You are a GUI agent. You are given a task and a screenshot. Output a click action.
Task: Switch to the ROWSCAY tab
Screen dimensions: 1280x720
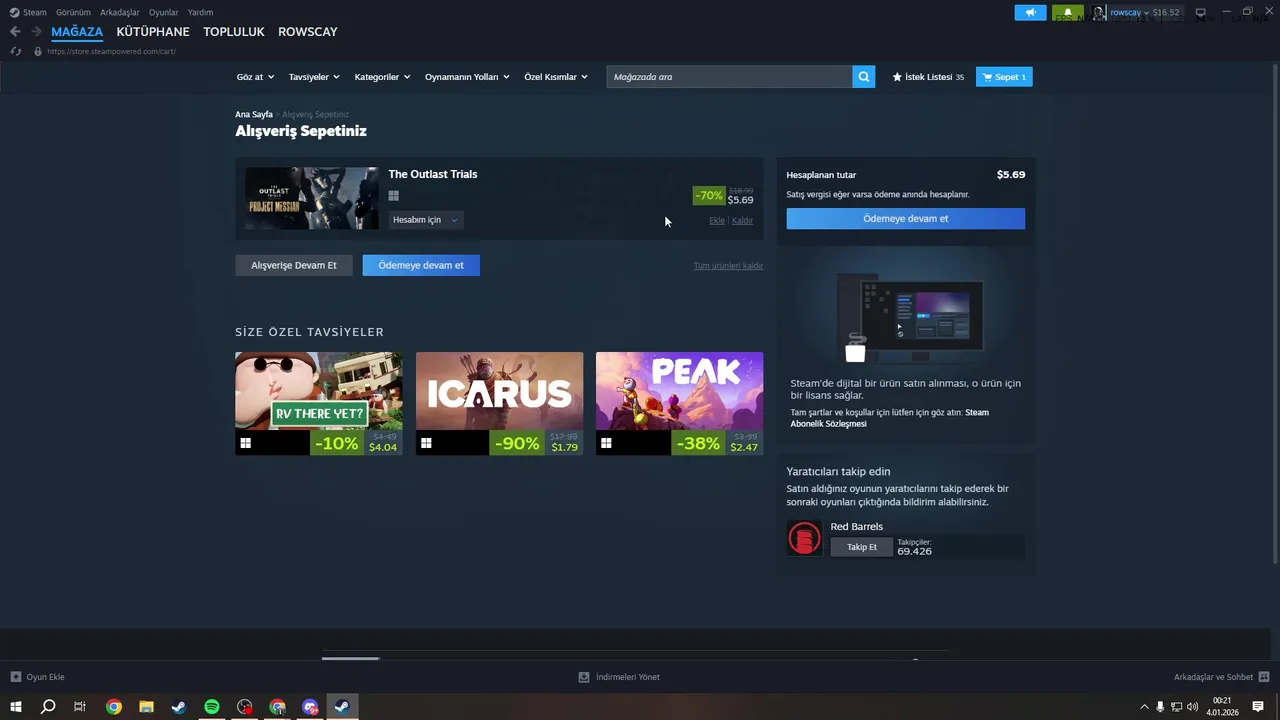308,32
